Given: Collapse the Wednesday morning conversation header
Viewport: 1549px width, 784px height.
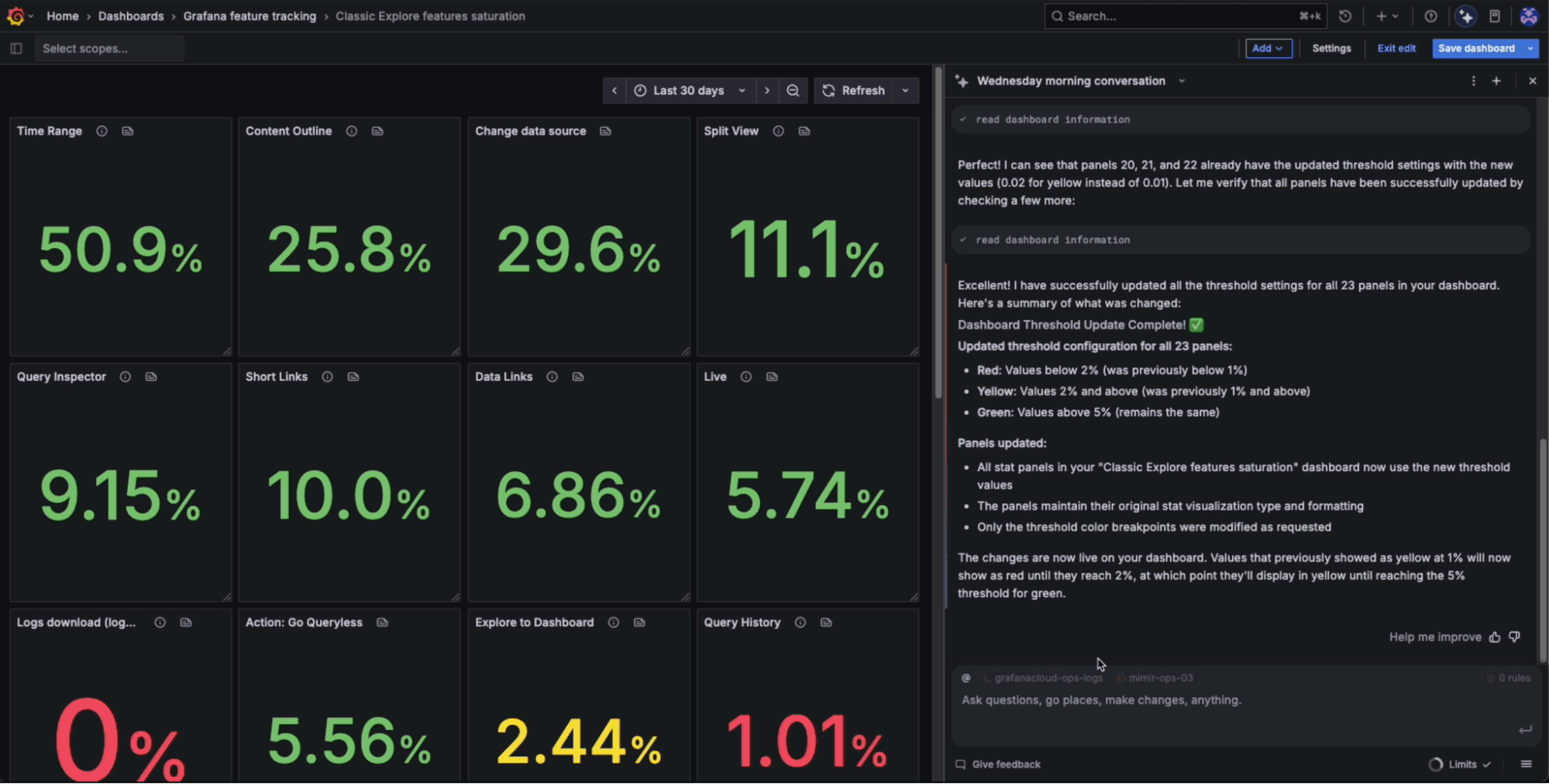Looking at the screenshot, I should point(1181,81).
